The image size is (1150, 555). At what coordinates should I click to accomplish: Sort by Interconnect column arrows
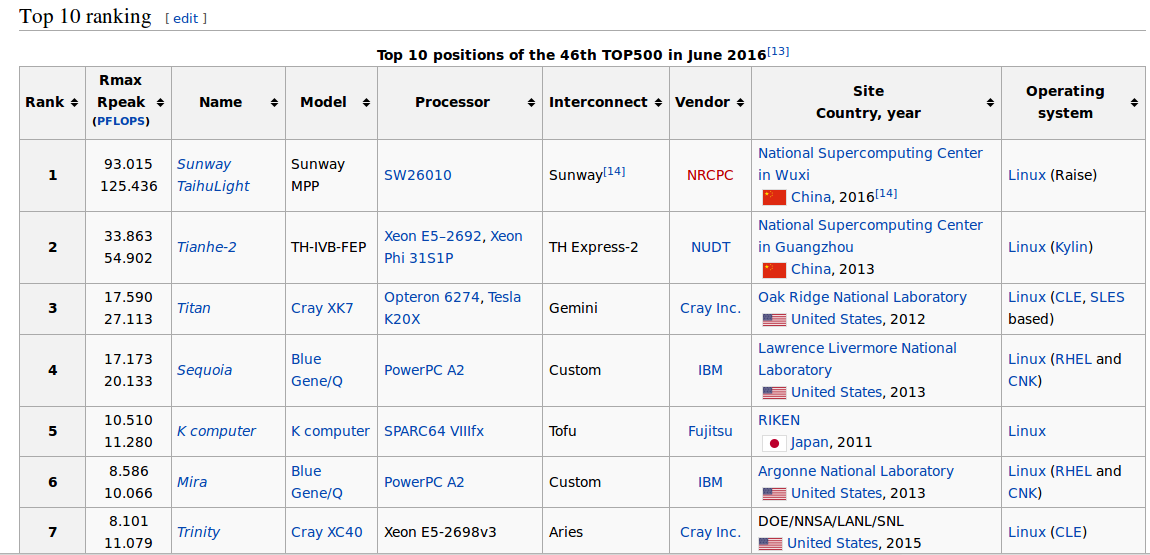(659, 103)
